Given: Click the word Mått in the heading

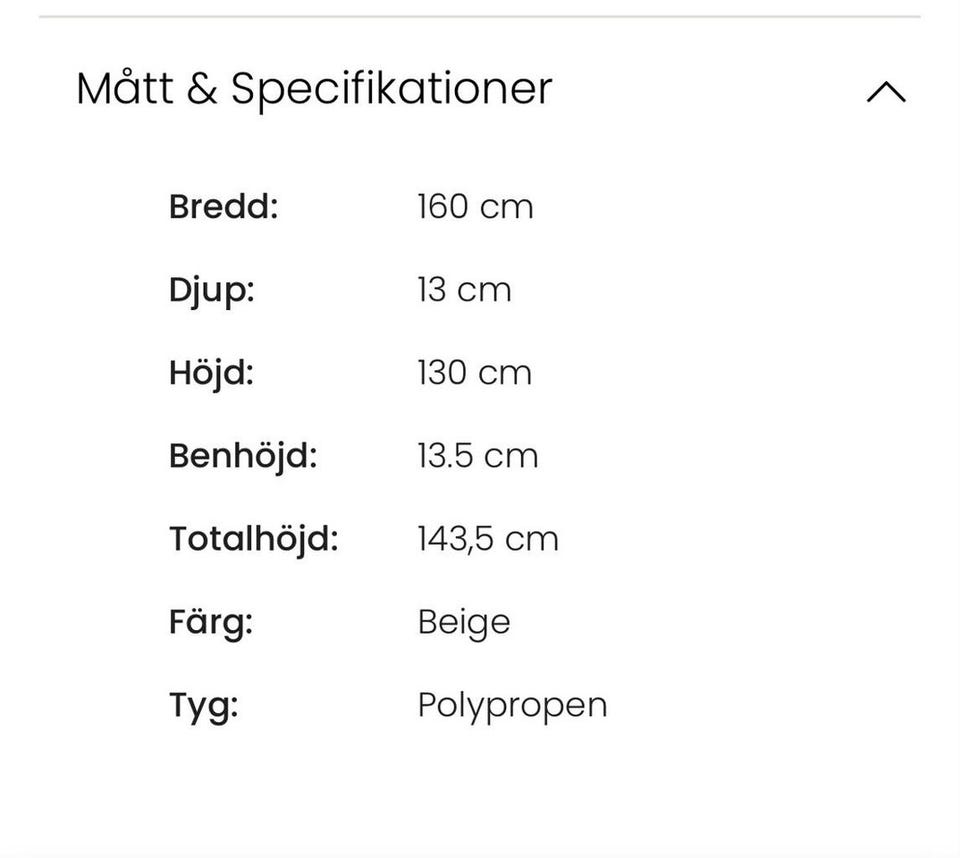Looking at the screenshot, I should 124,88.
